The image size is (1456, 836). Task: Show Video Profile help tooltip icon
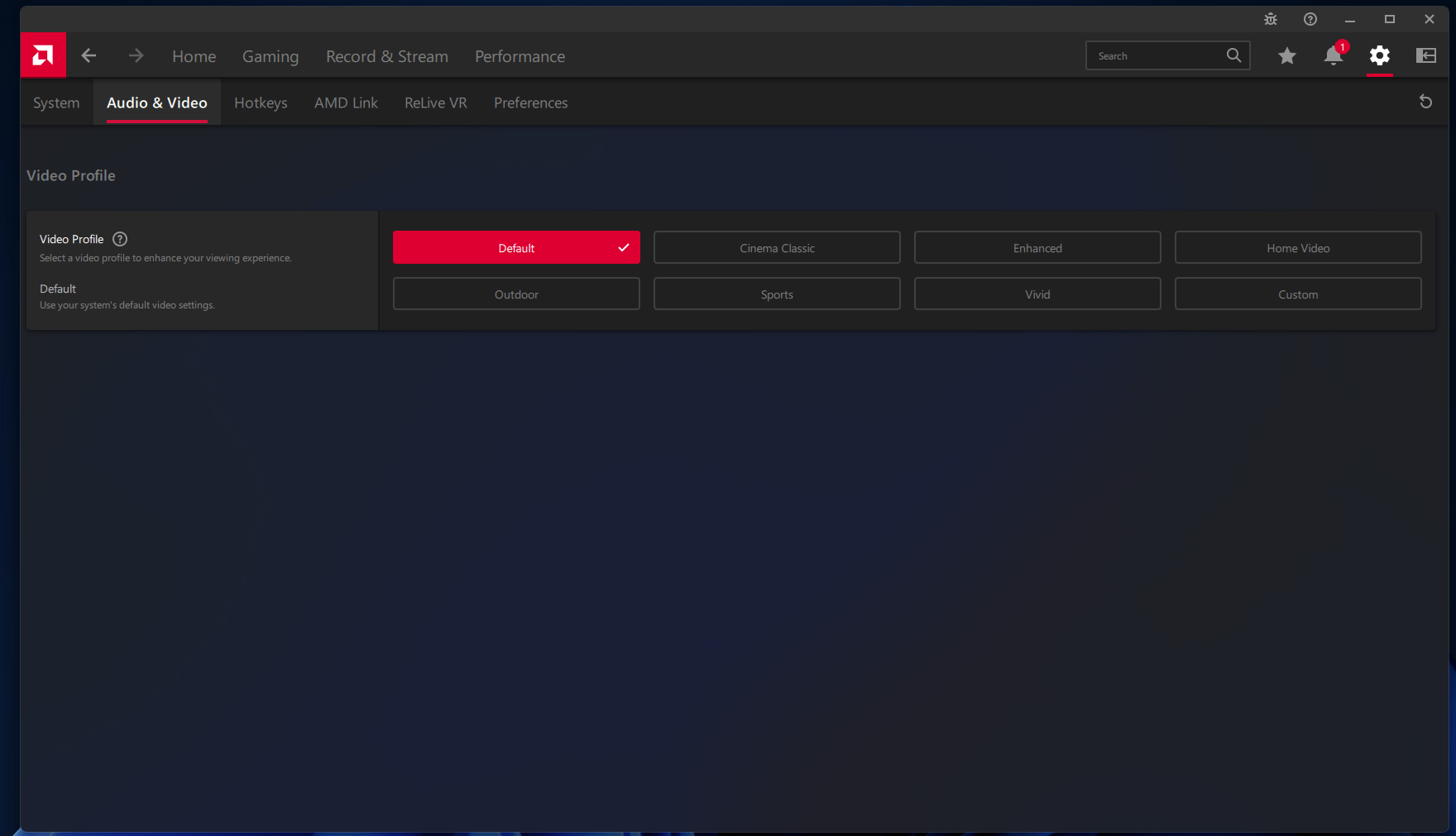[120, 239]
